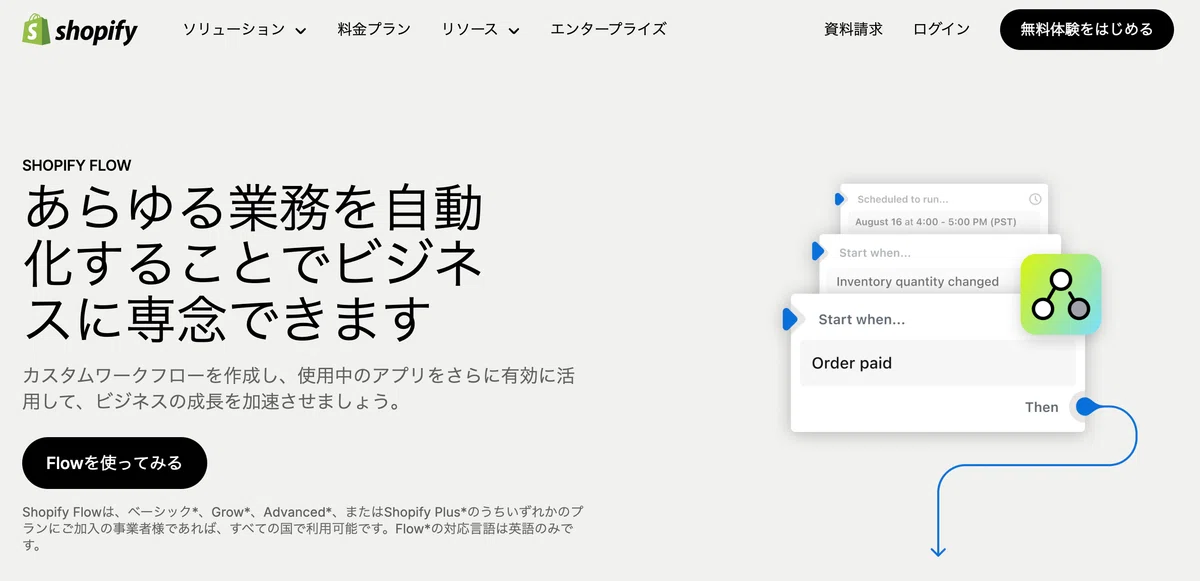Click the blue connector dot next to Then
Viewport: 1200px width, 581px height.
pos(1084,407)
